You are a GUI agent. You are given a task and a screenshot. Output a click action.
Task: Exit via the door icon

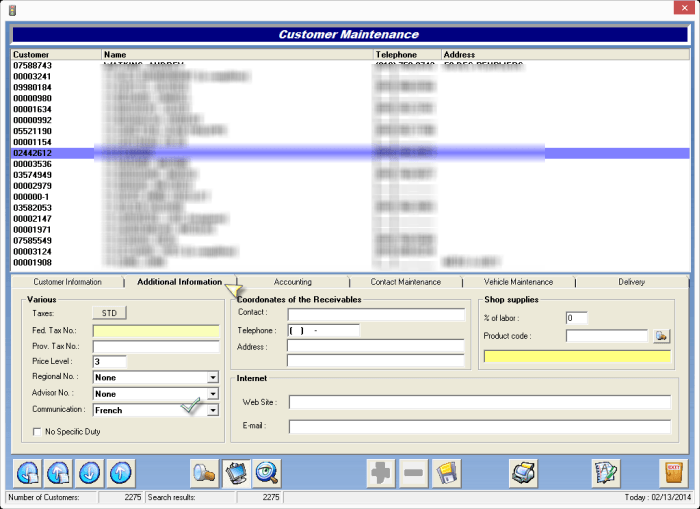point(673,473)
